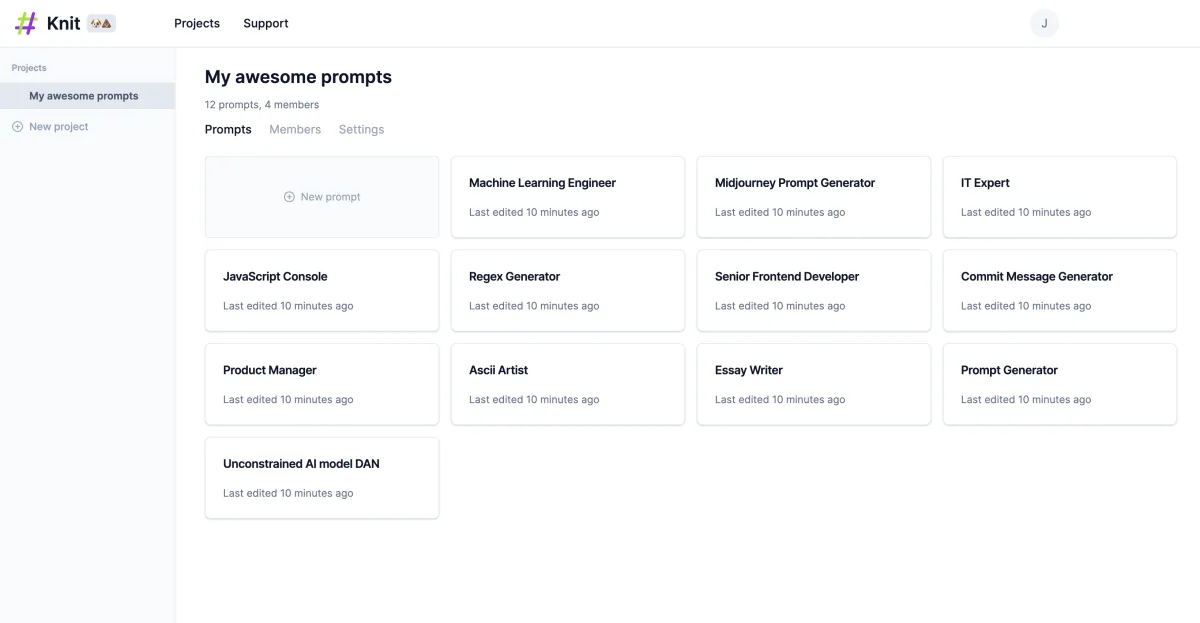Open the JavaScript Console prompt
This screenshot has width=1200, height=623.
322,290
